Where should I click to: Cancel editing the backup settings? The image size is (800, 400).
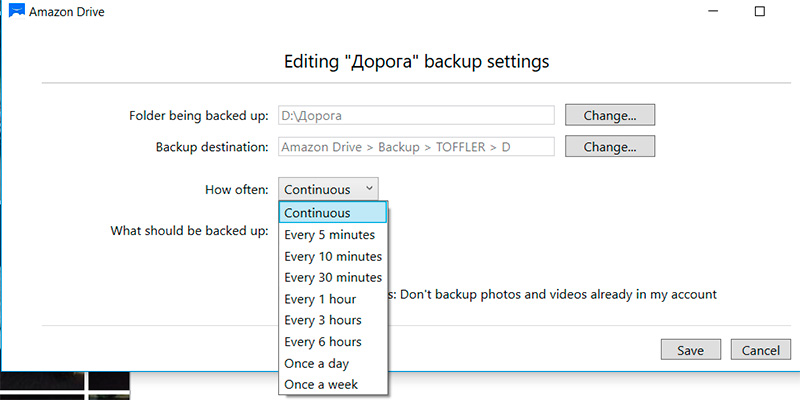[761, 350]
